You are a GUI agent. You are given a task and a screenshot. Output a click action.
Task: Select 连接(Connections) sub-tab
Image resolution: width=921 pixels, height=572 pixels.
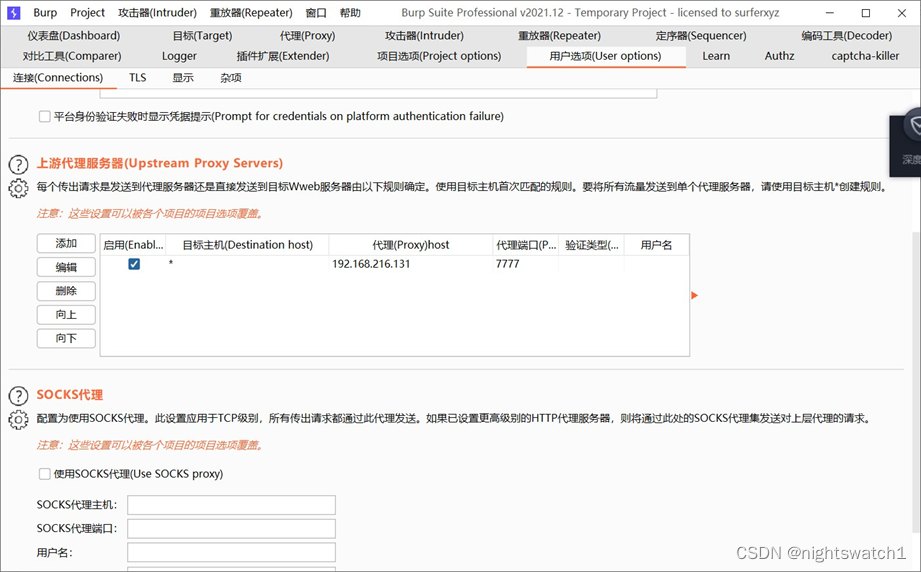click(58, 78)
